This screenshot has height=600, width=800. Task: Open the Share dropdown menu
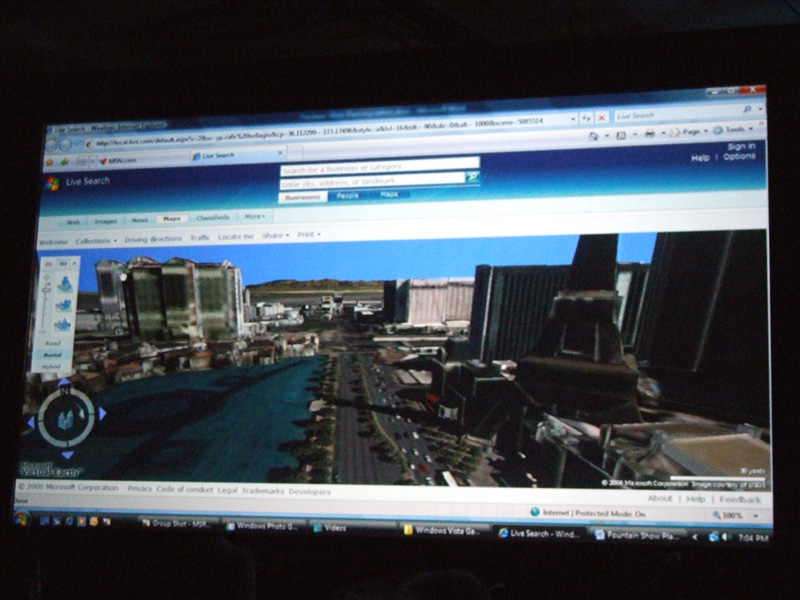tap(276, 235)
